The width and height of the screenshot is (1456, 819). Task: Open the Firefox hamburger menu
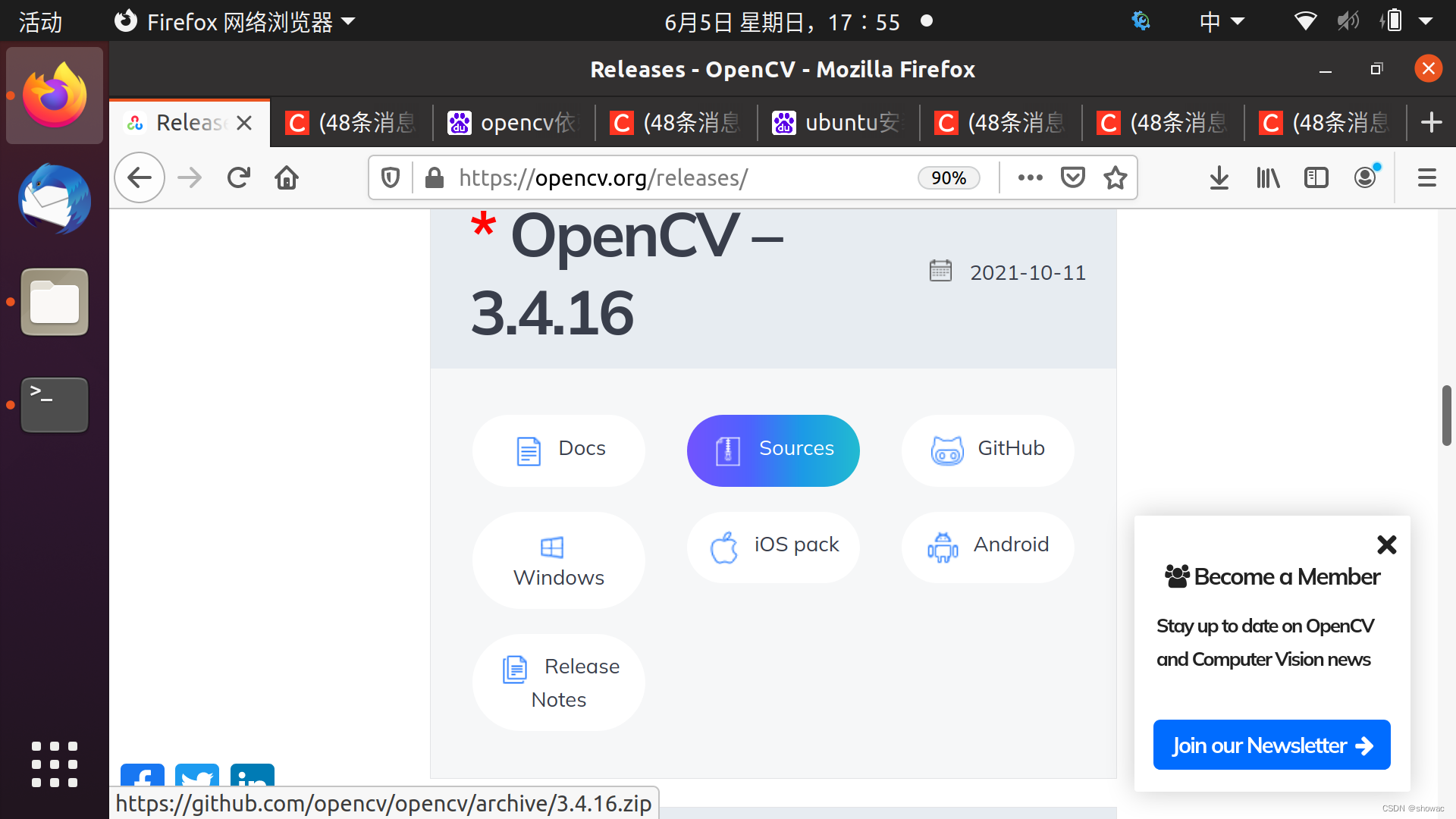(1426, 177)
